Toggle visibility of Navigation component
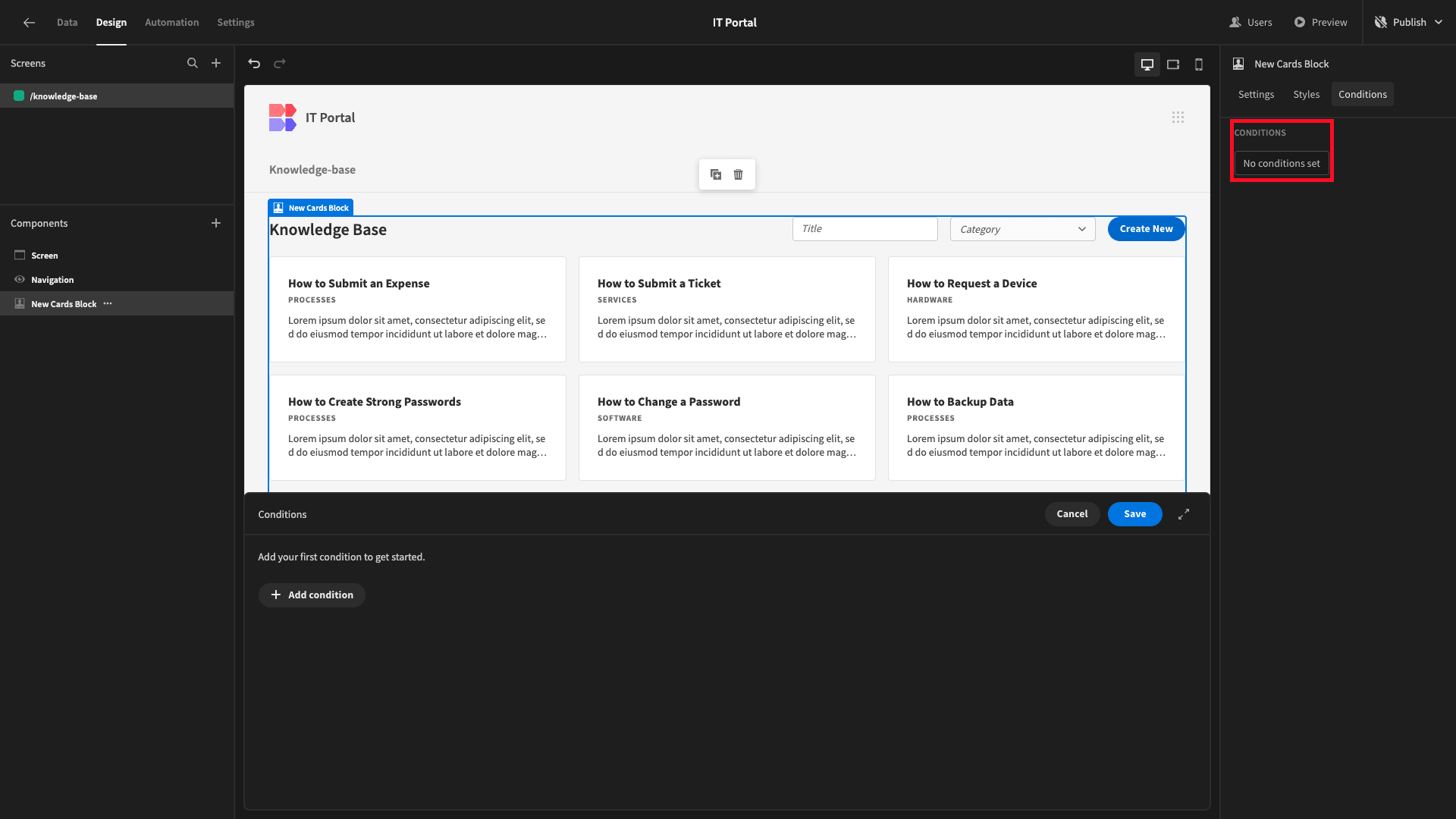The width and height of the screenshot is (1456, 819). 19,279
